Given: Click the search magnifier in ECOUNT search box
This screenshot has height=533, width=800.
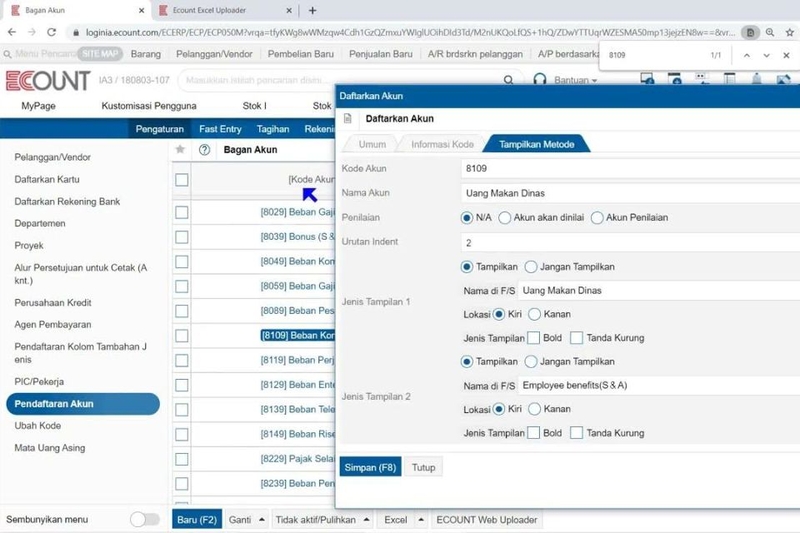Looking at the screenshot, I should point(508,80).
